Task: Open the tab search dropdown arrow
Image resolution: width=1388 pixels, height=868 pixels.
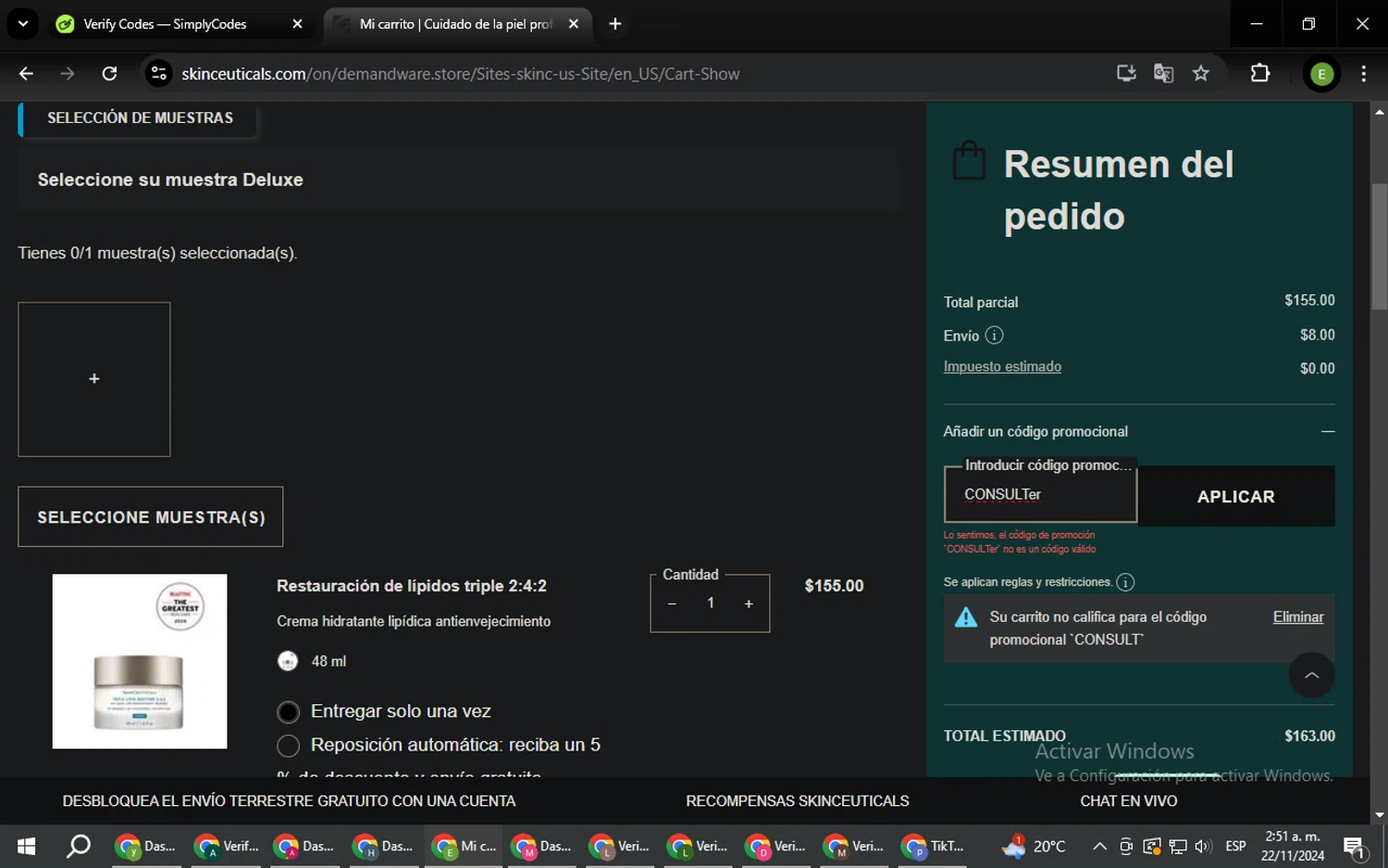Action: 23,24
